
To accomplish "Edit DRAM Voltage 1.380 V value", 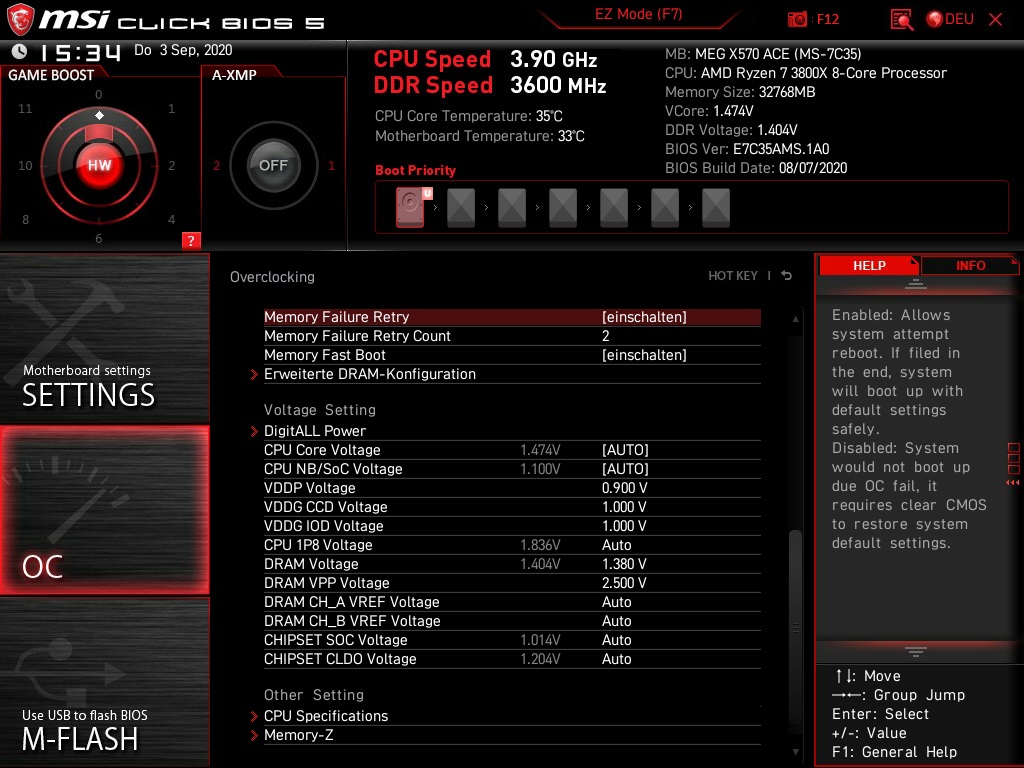I will point(624,564).
